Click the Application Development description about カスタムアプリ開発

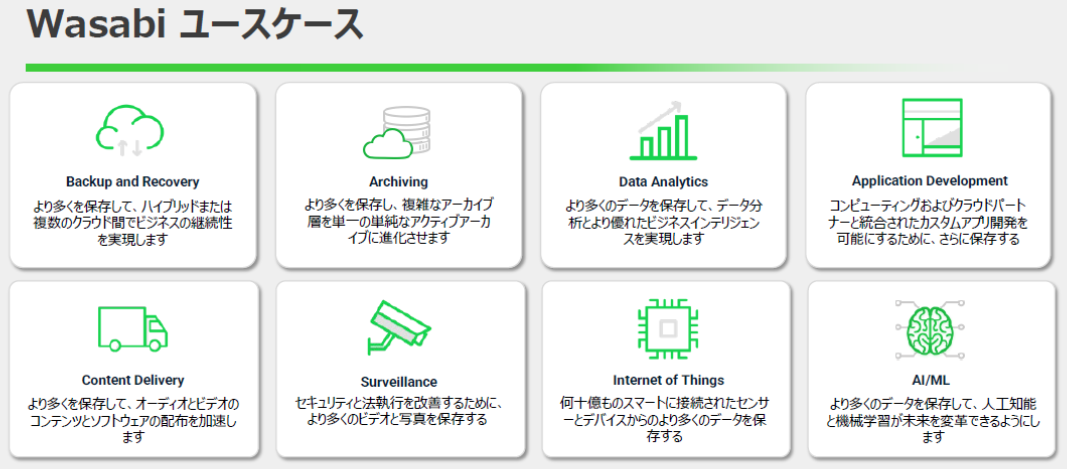[x=930, y=222]
